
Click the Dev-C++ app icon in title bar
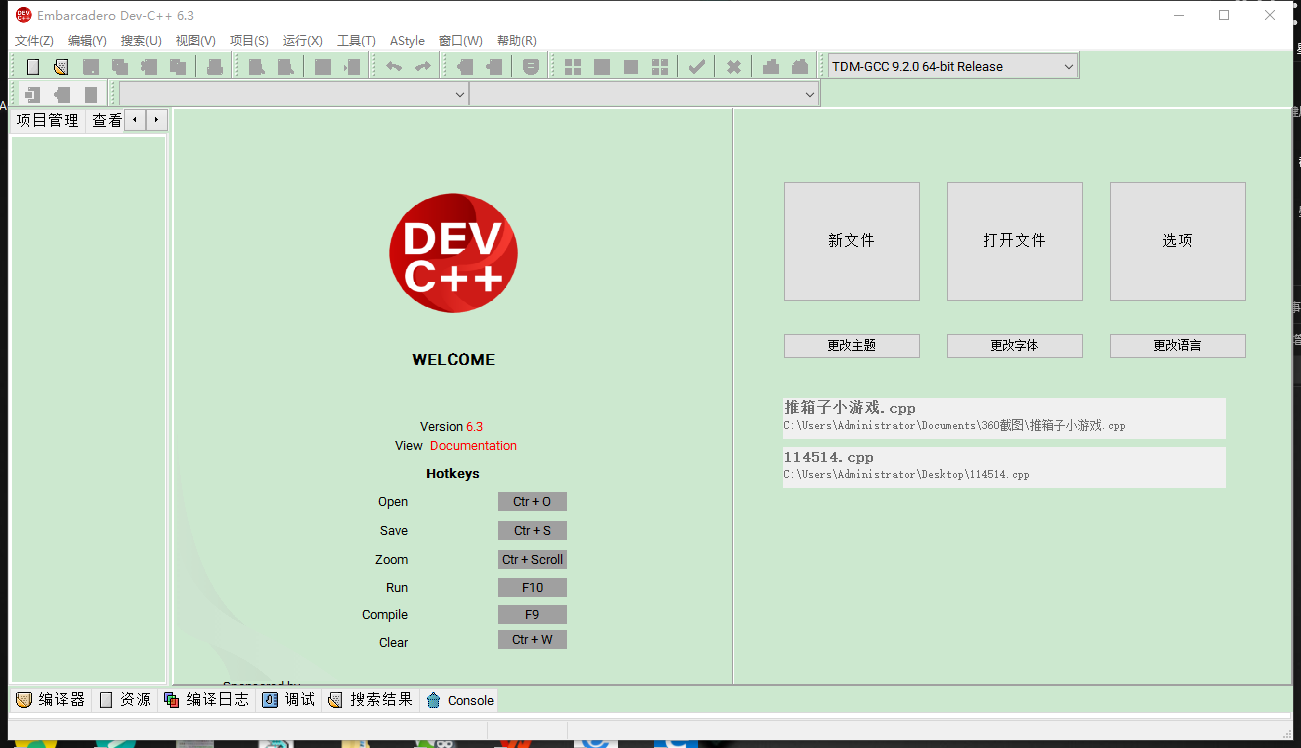point(23,15)
